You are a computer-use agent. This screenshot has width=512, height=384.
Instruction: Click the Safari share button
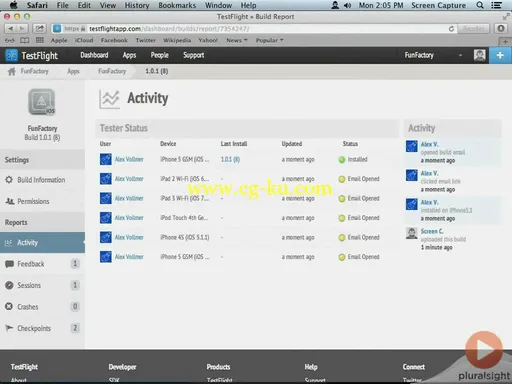tap(40, 29)
